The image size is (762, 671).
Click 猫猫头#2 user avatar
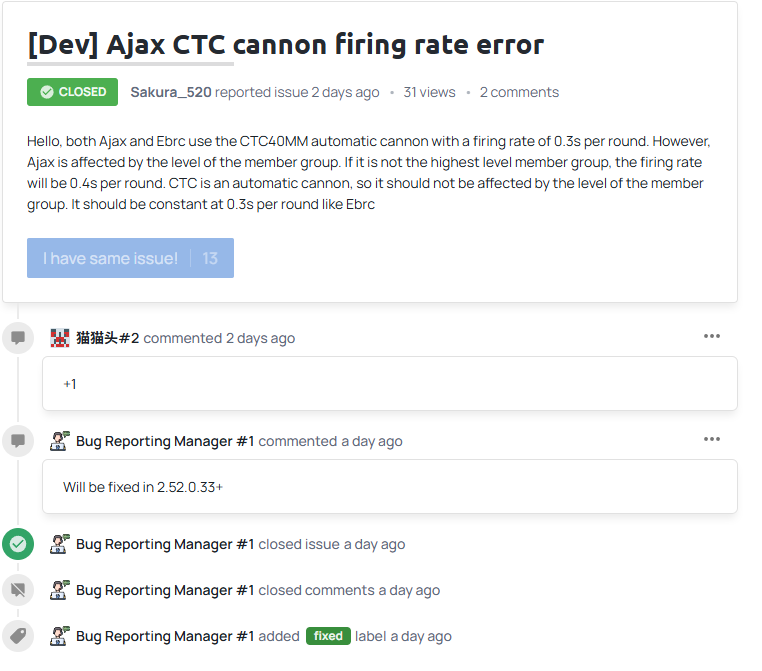[x=60, y=338]
